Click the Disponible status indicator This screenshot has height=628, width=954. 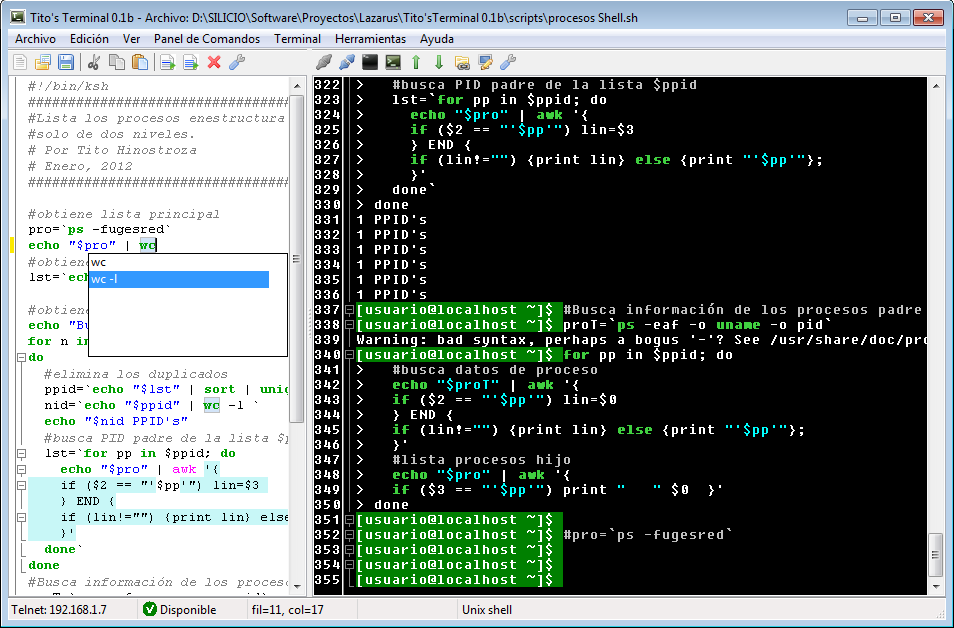tap(180, 609)
